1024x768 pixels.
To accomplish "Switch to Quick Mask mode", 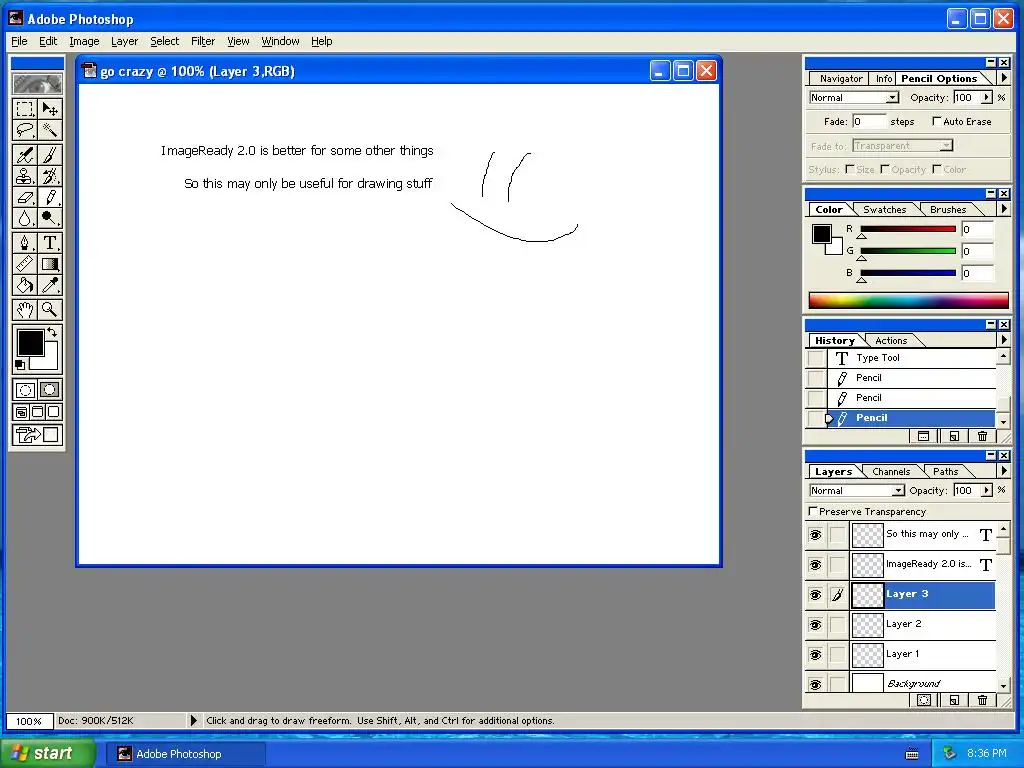I will point(50,391).
